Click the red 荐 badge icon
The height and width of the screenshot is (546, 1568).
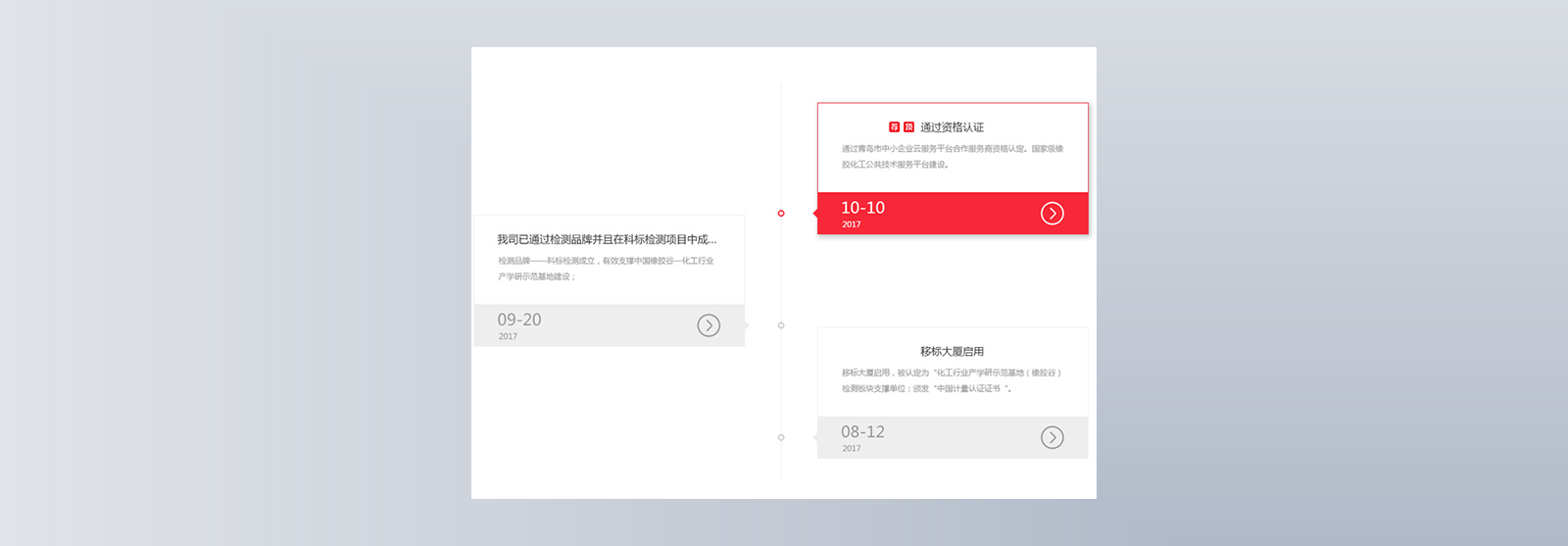[x=894, y=127]
